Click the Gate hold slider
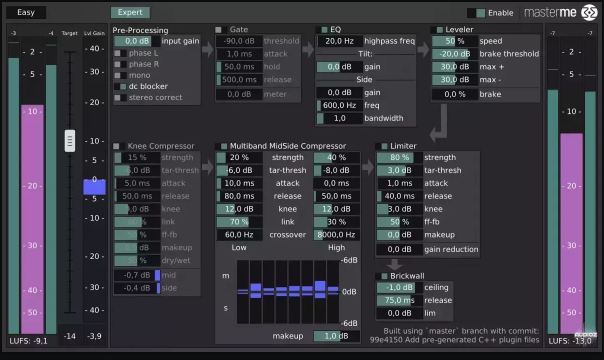 239,67
